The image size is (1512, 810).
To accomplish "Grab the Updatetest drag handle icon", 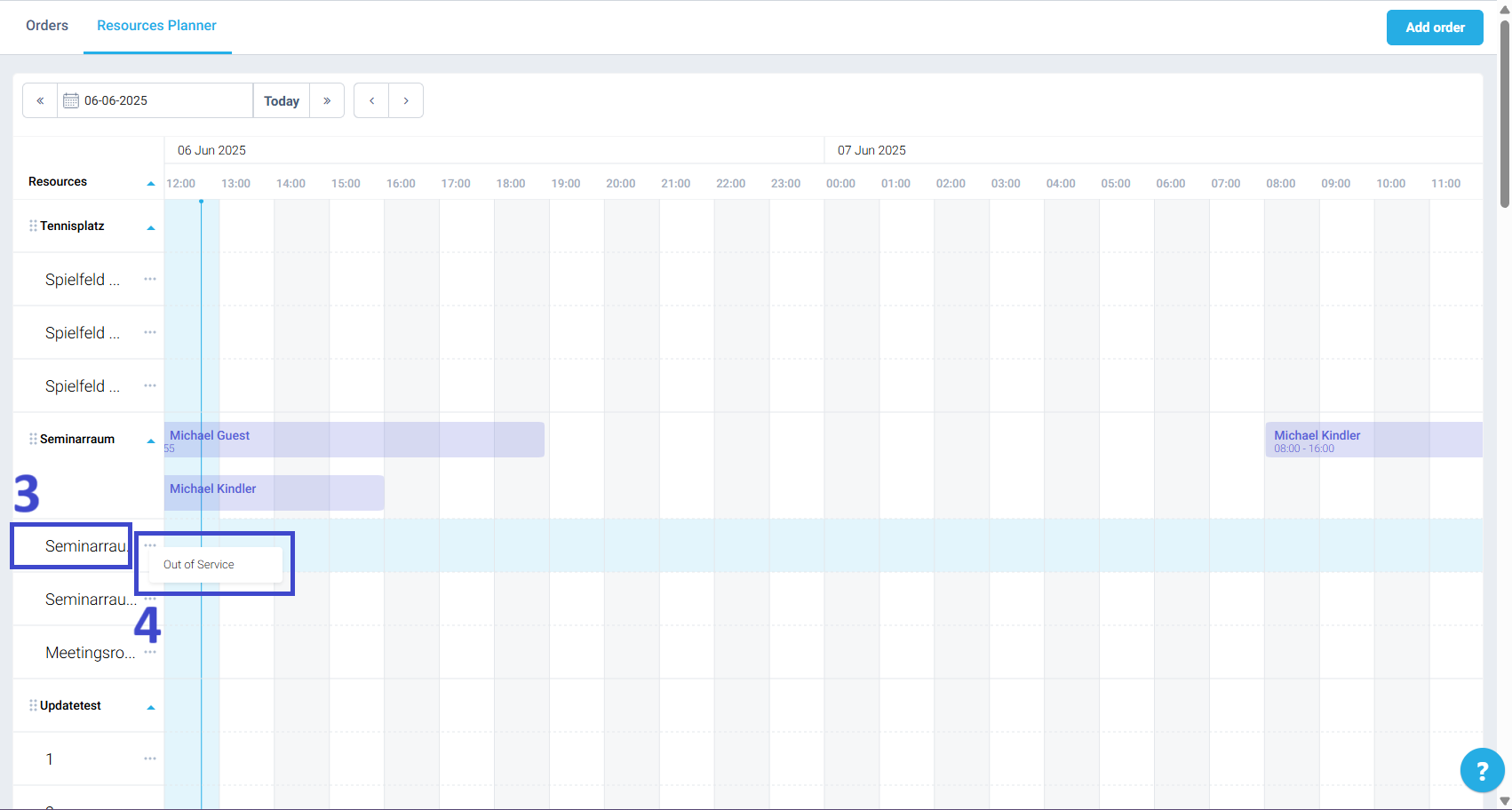I will (33, 705).
